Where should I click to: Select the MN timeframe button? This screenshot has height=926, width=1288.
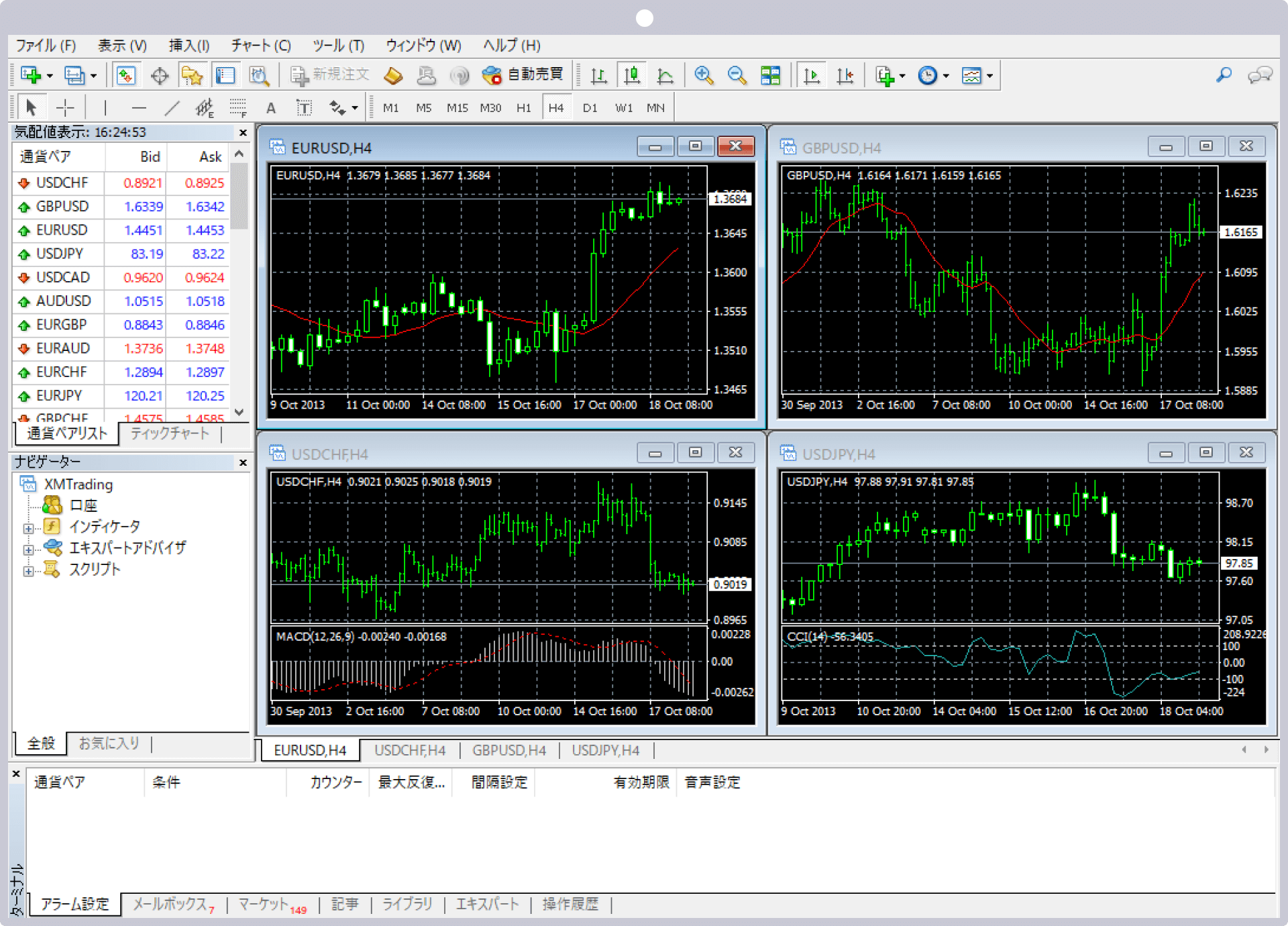pos(655,107)
